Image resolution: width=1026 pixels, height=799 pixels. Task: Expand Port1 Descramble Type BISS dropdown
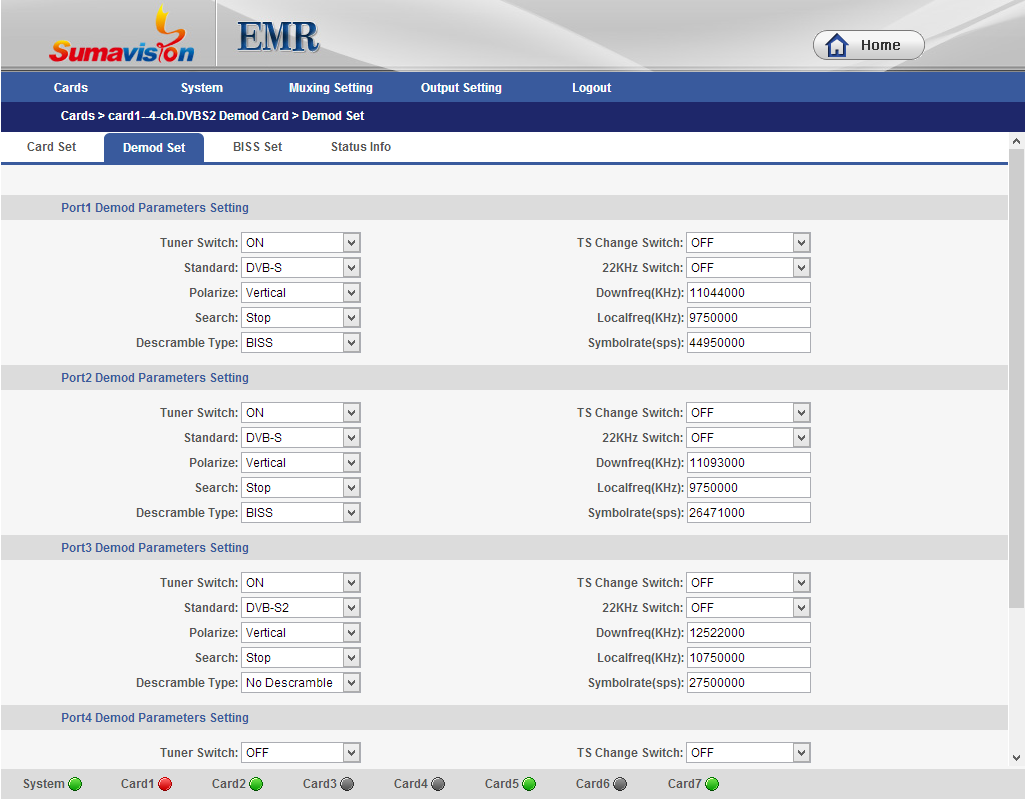[300, 343]
